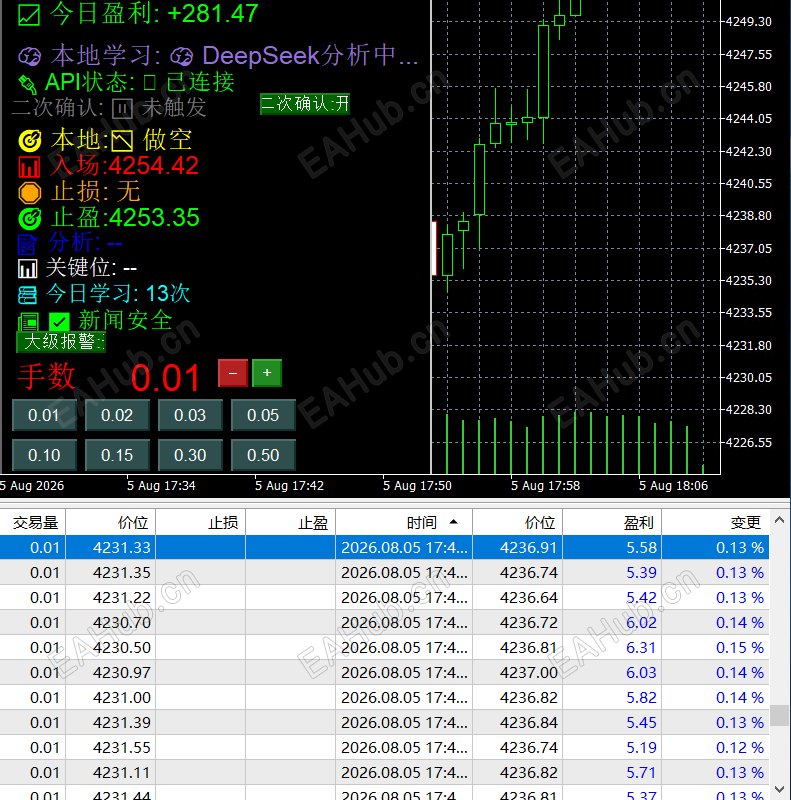
Task: Toggle the 二次确认:开 button
Action: (305, 104)
